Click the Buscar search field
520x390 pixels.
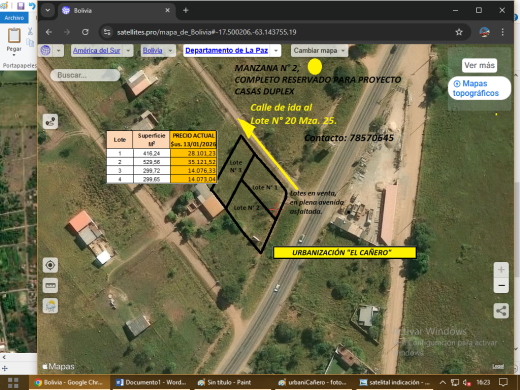click(x=85, y=75)
